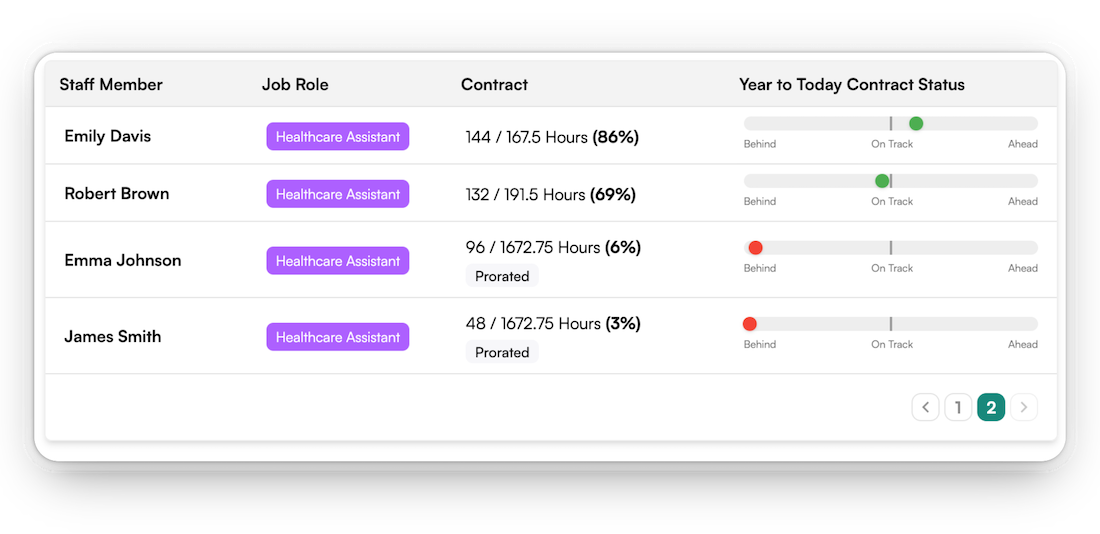Select the Robert Brown name
1100x534 pixels.
(x=116, y=194)
